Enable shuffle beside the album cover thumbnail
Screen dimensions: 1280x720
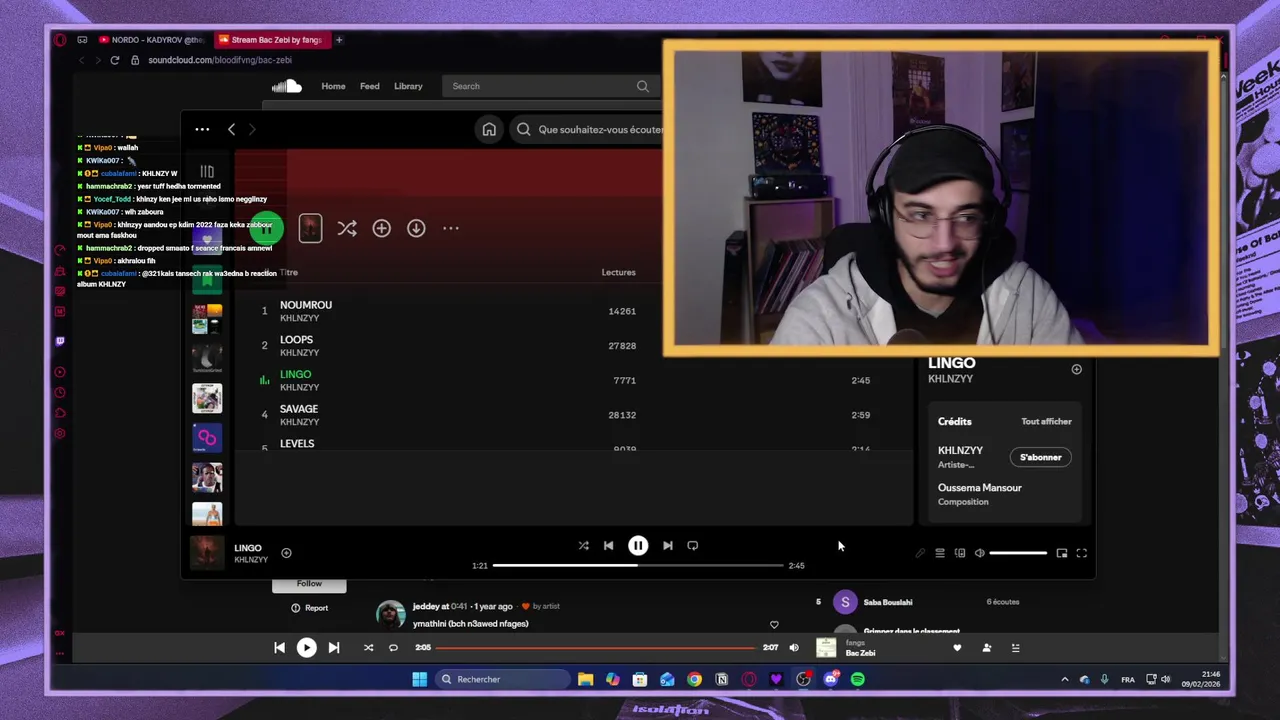pos(347,228)
